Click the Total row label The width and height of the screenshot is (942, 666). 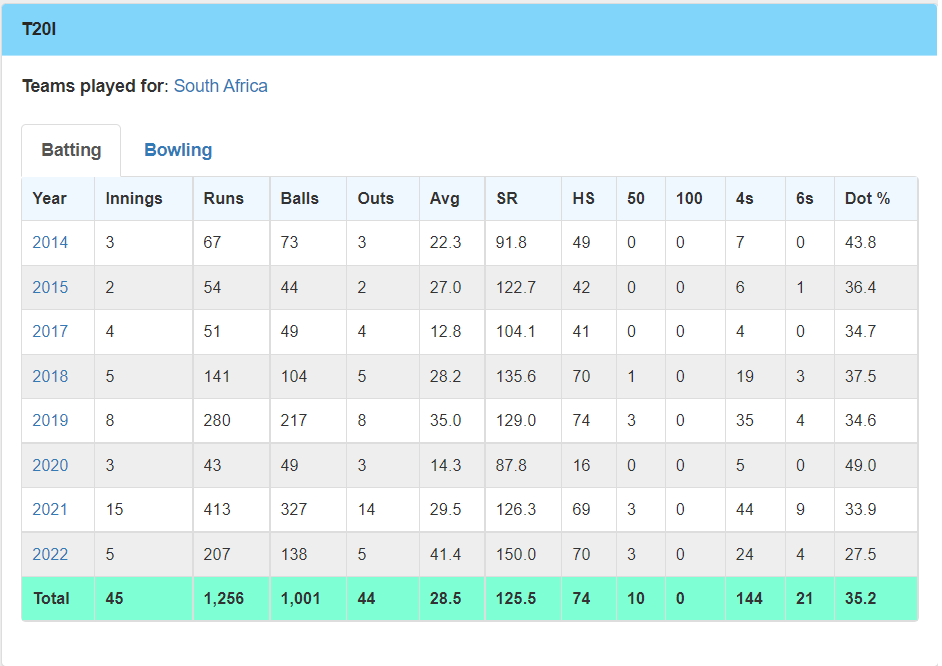pyautogui.click(x=52, y=599)
